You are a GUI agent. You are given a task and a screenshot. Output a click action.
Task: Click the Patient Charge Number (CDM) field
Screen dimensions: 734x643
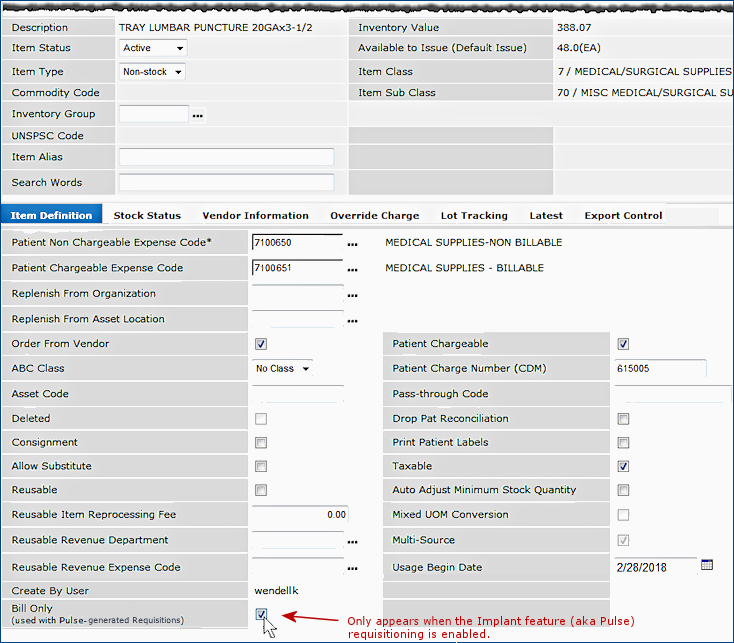click(660, 369)
